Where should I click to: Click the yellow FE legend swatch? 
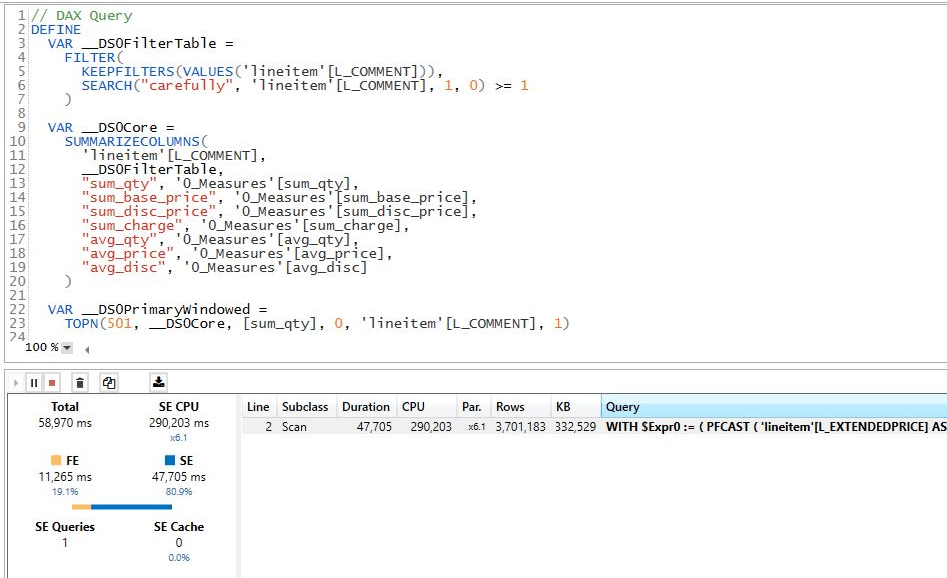point(54,461)
